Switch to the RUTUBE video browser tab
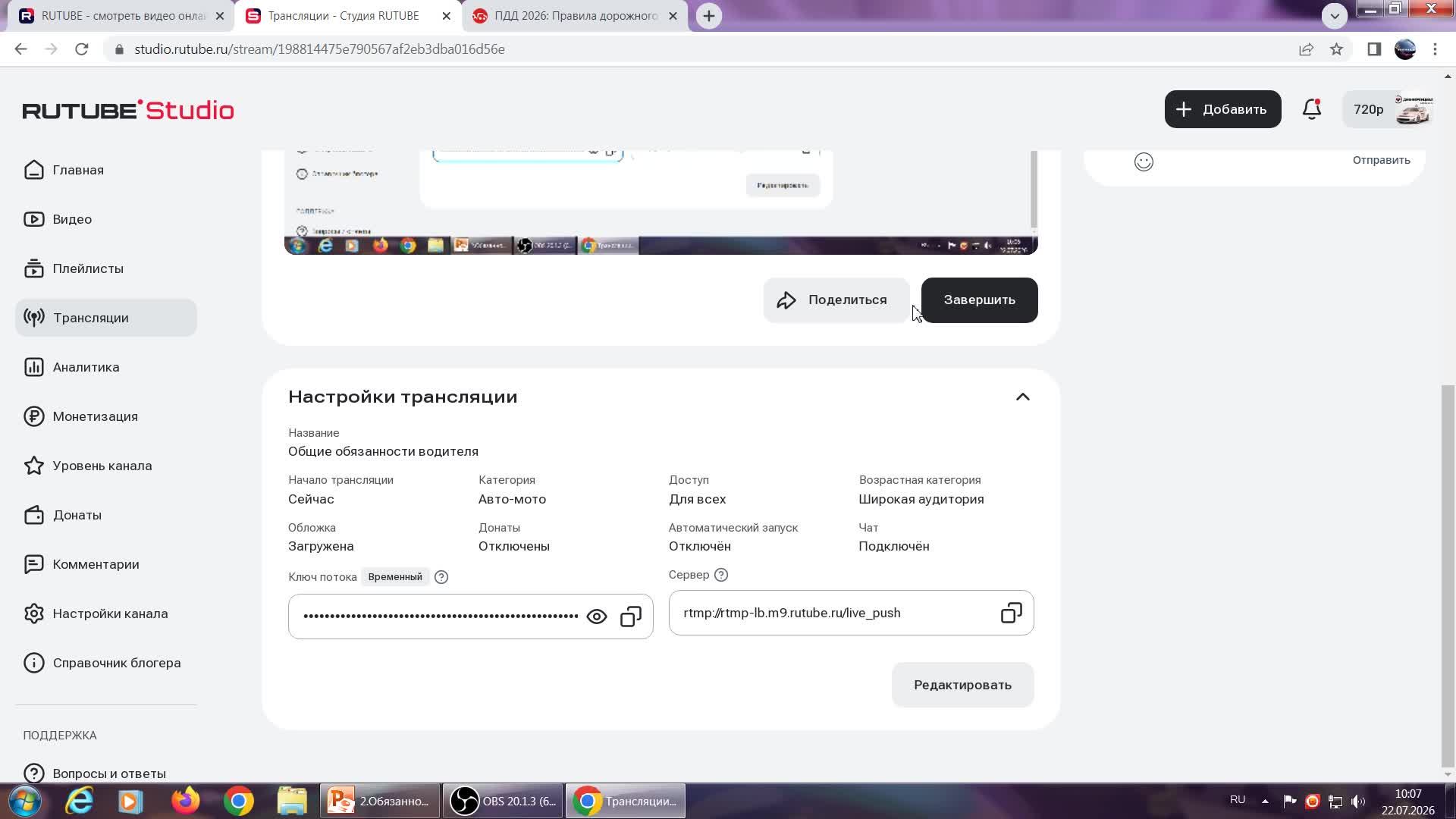The height and width of the screenshot is (819, 1456). pos(121,16)
